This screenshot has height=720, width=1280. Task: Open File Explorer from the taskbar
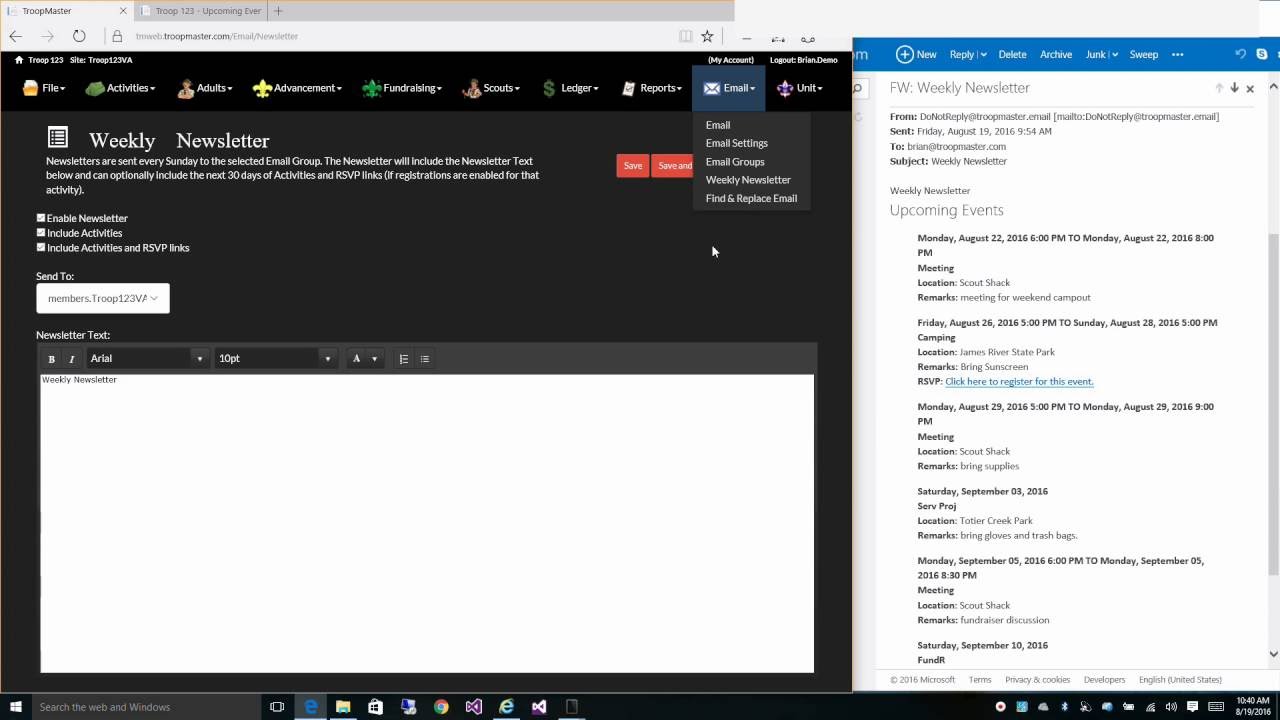point(343,707)
